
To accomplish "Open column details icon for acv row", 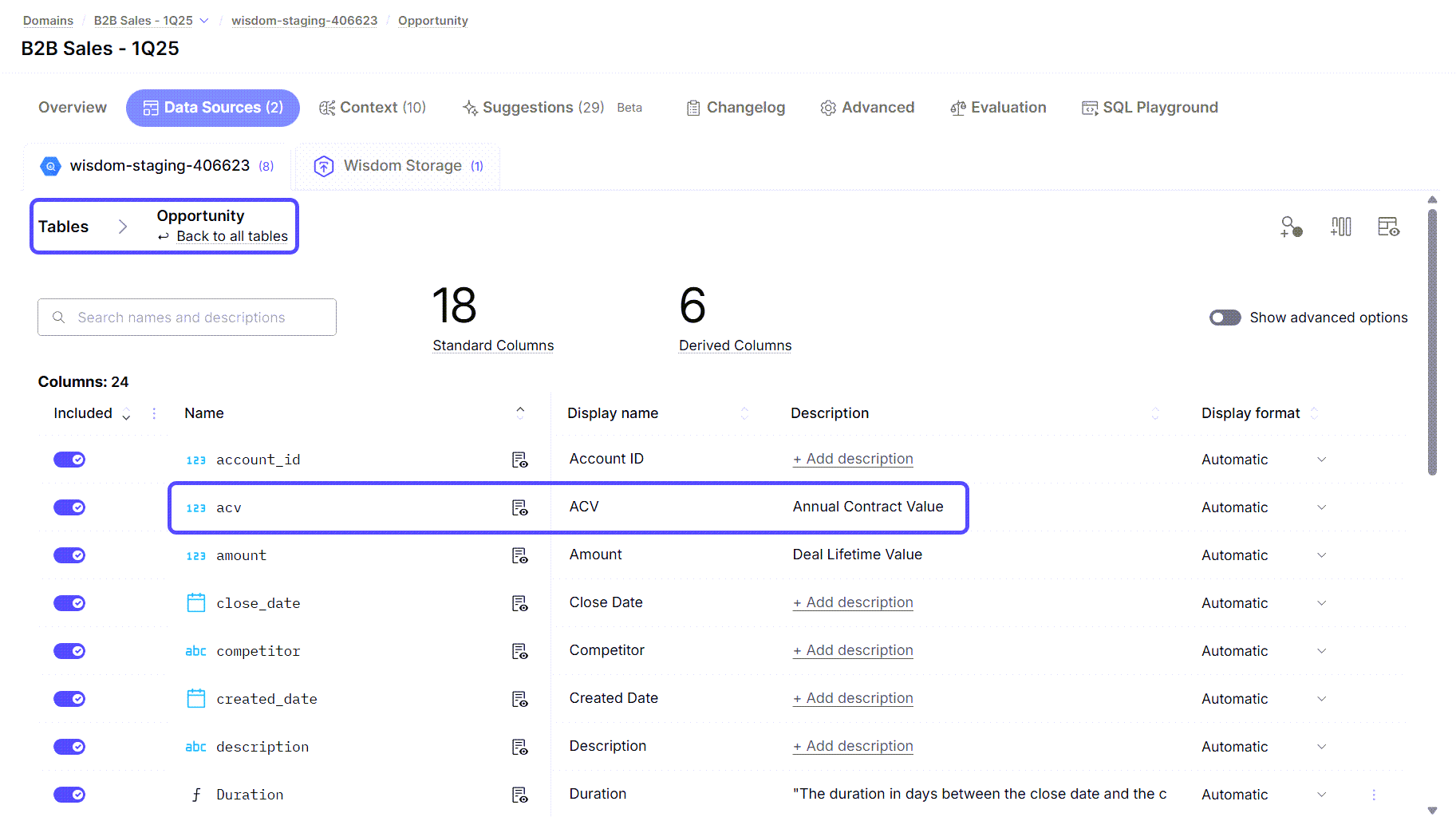I will click(519, 507).
